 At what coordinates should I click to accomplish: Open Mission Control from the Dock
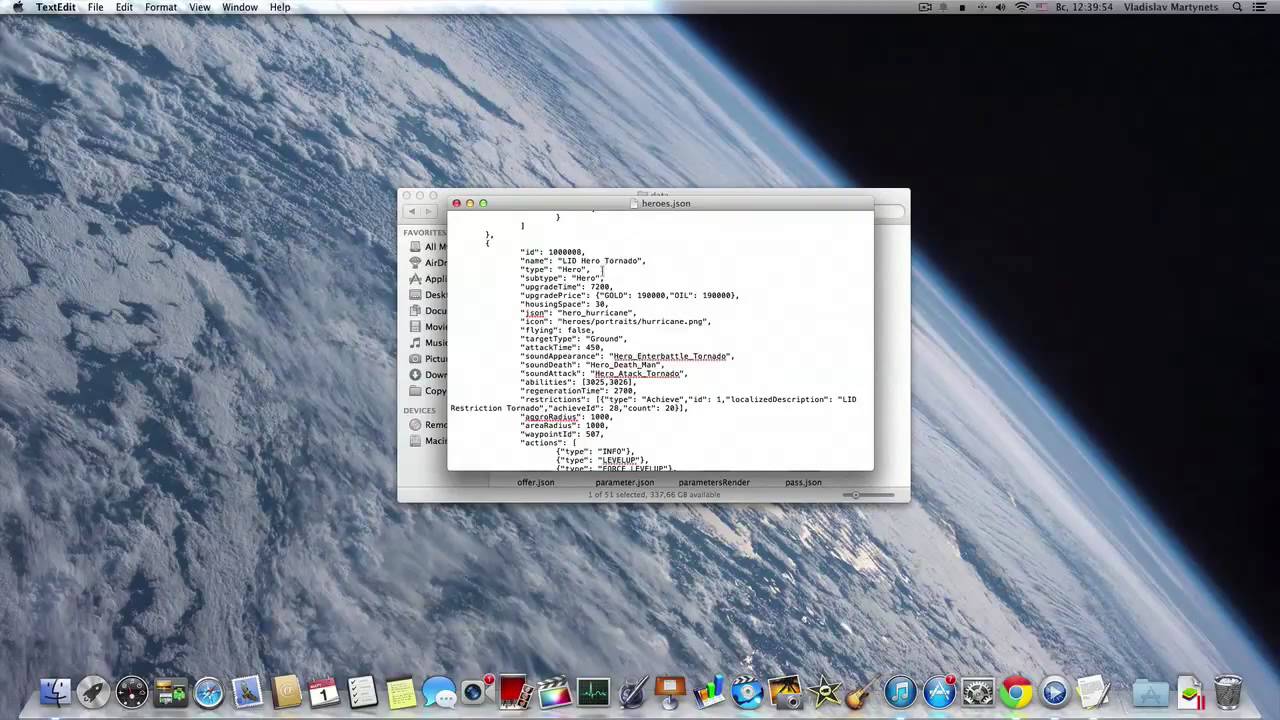(x=170, y=691)
